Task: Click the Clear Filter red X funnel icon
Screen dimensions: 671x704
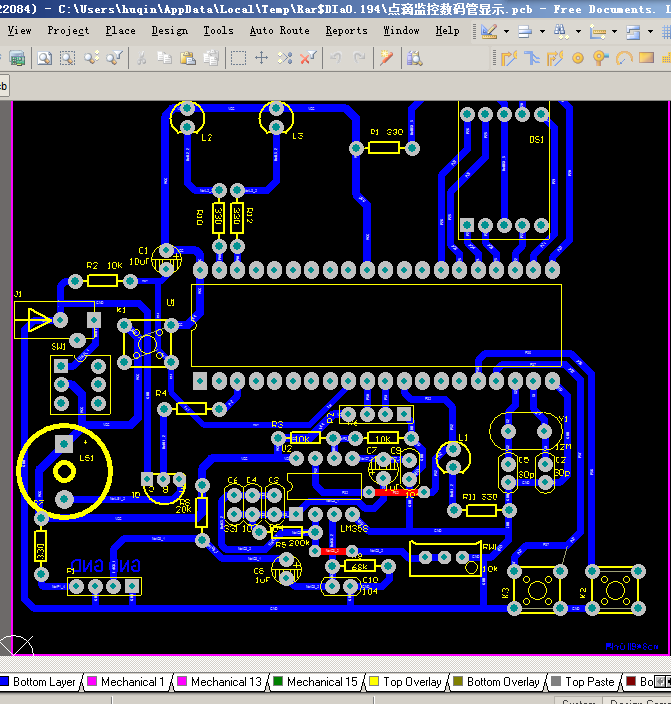Action: (x=308, y=58)
